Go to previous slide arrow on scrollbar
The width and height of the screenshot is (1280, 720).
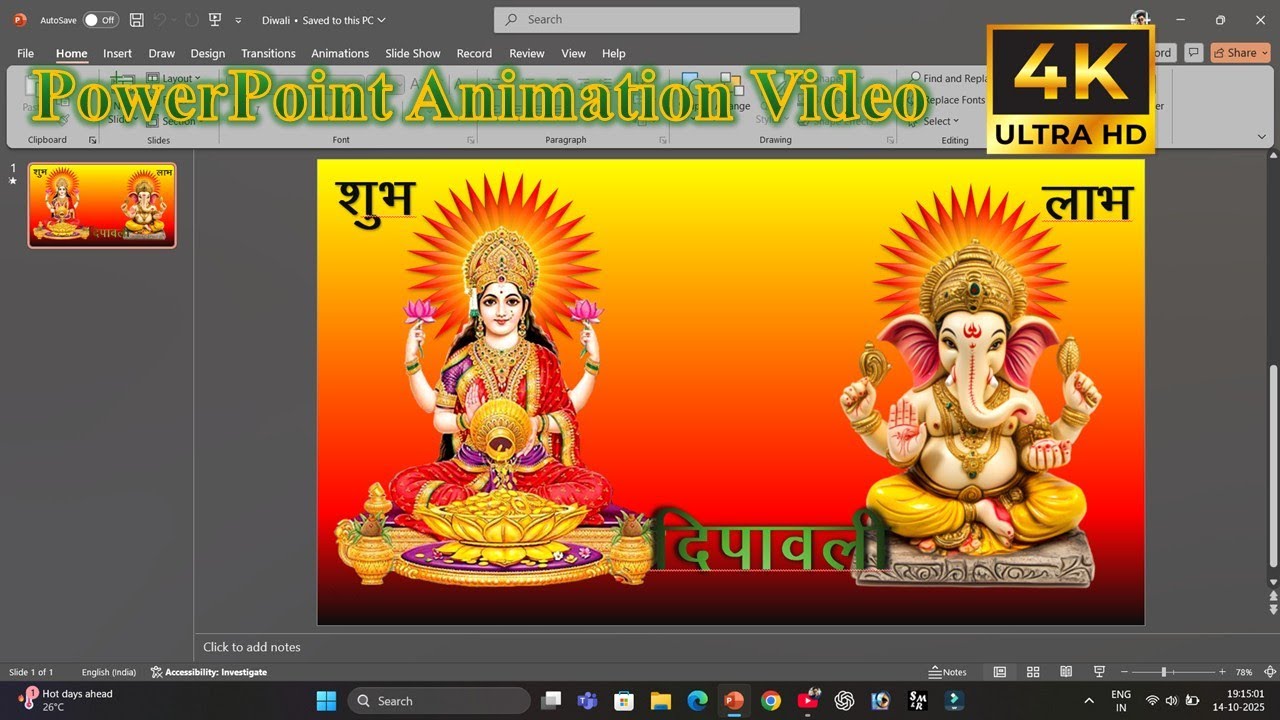click(x=1273, y=596)
